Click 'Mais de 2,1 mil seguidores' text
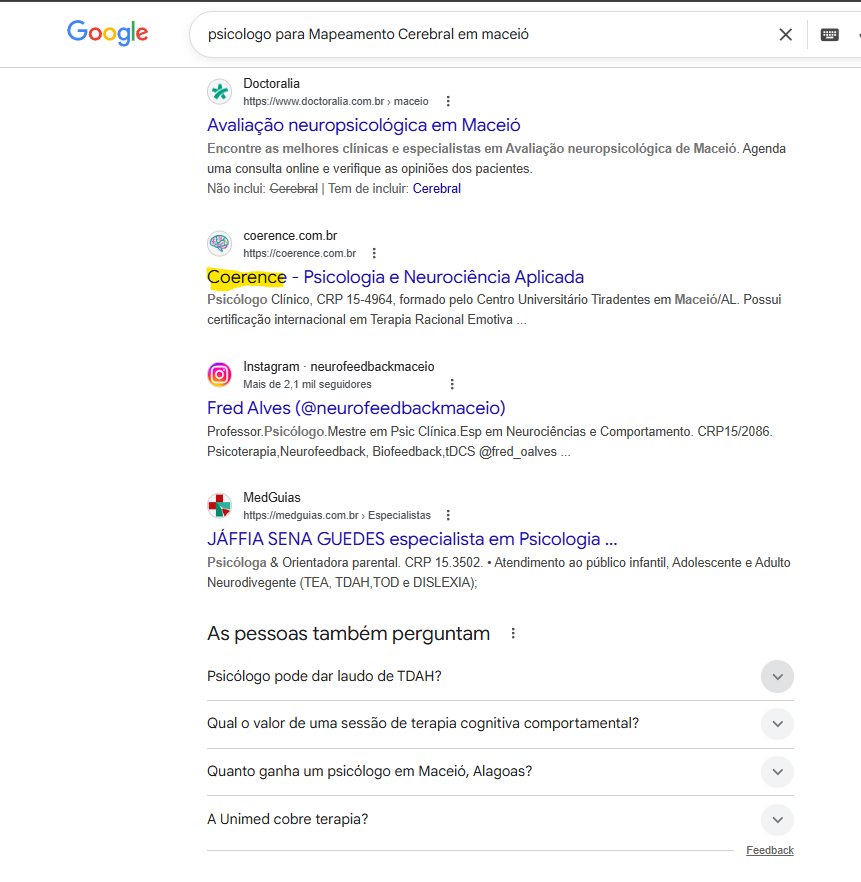Screen dimensions: 861x882 click(x=307, y=384)
